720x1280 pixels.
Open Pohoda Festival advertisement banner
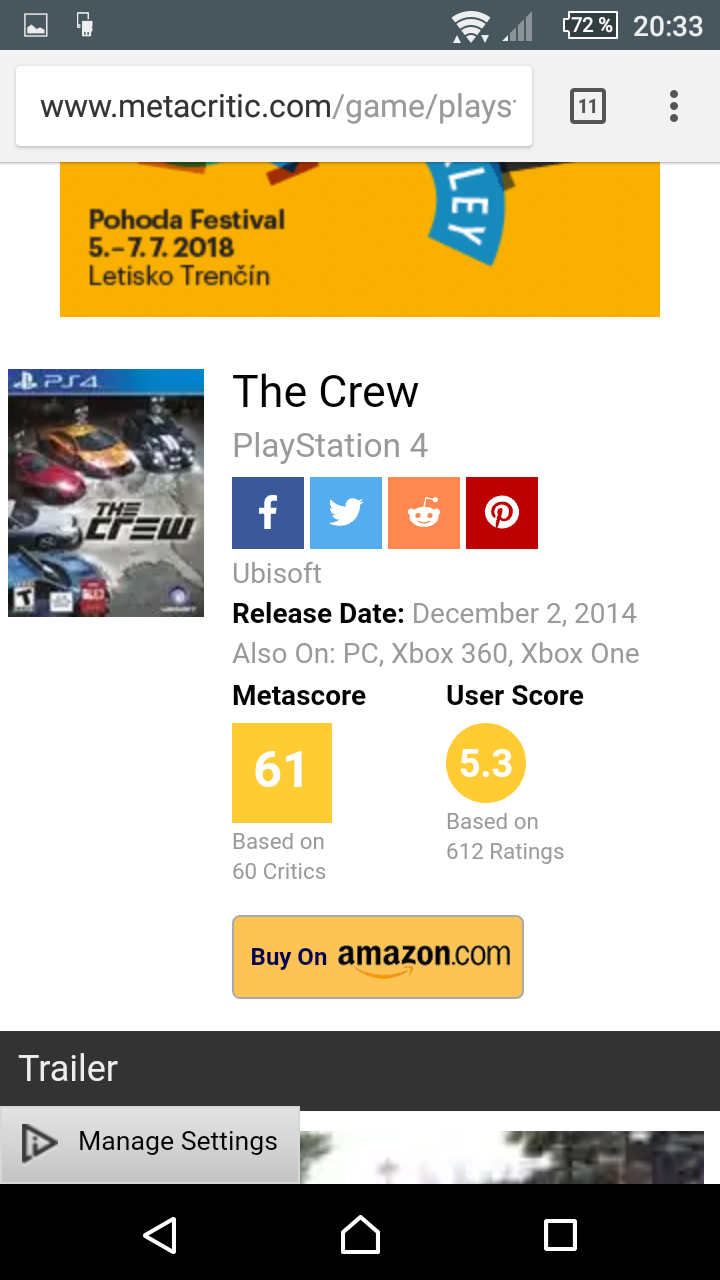click(360, 240)
